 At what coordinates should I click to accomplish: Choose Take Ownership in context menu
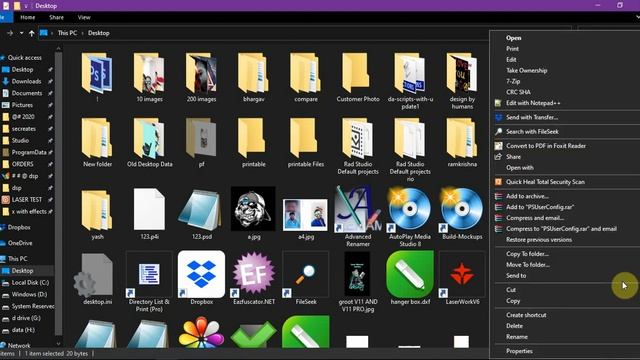pos(527,71)
